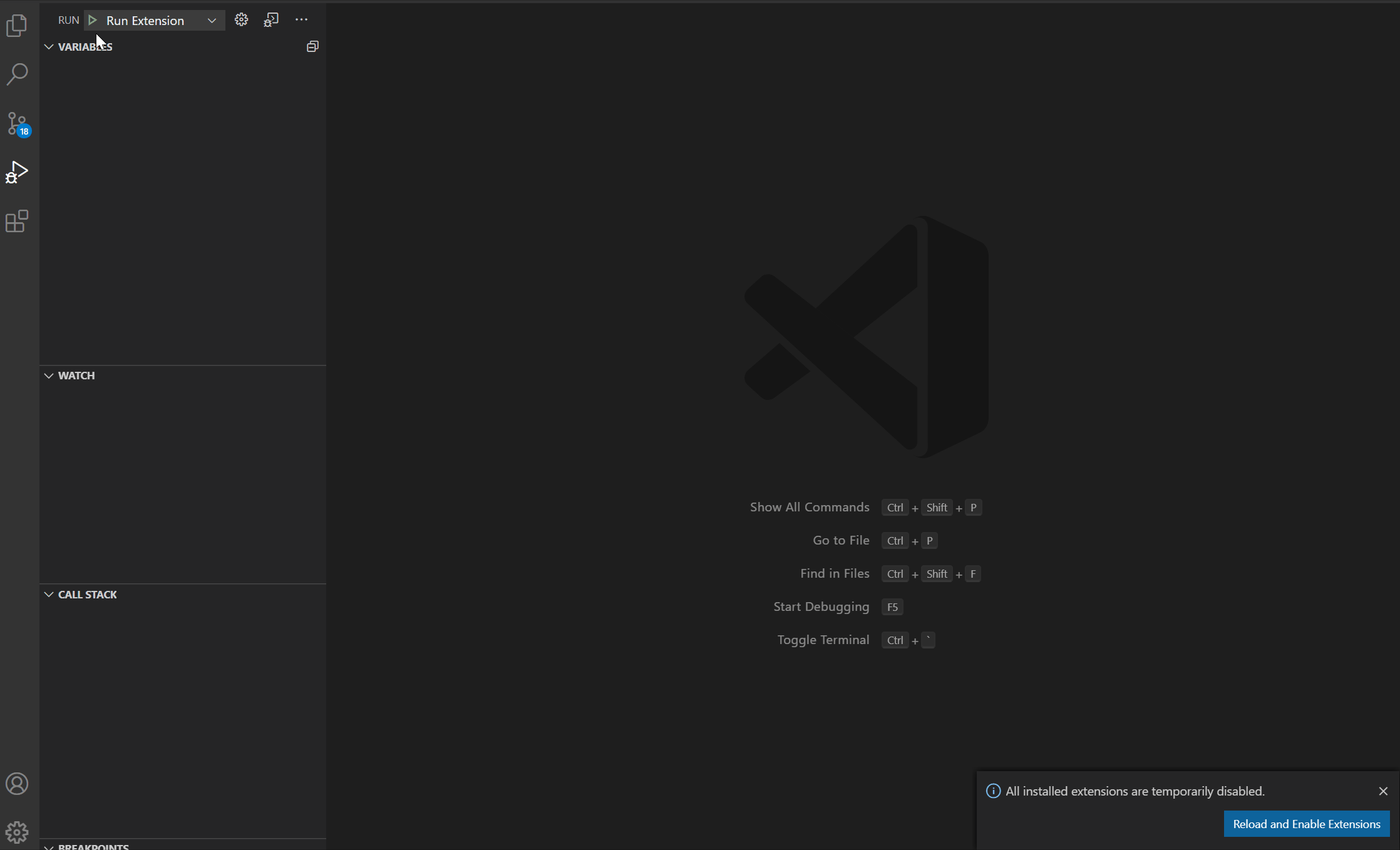Collapse all variables with the icon

pyautogui.click(x=312, y=46)
